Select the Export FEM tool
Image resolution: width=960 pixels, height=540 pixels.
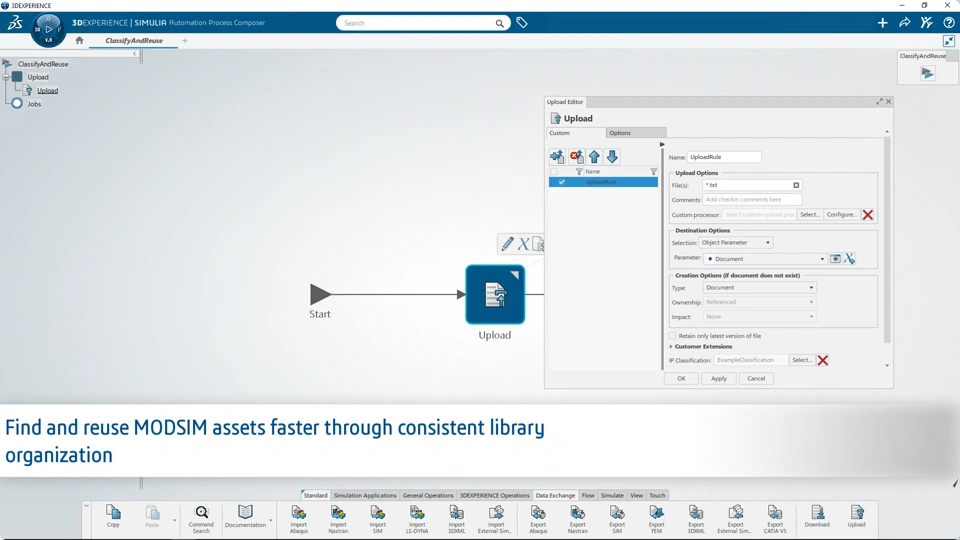(x=656, y=519)
